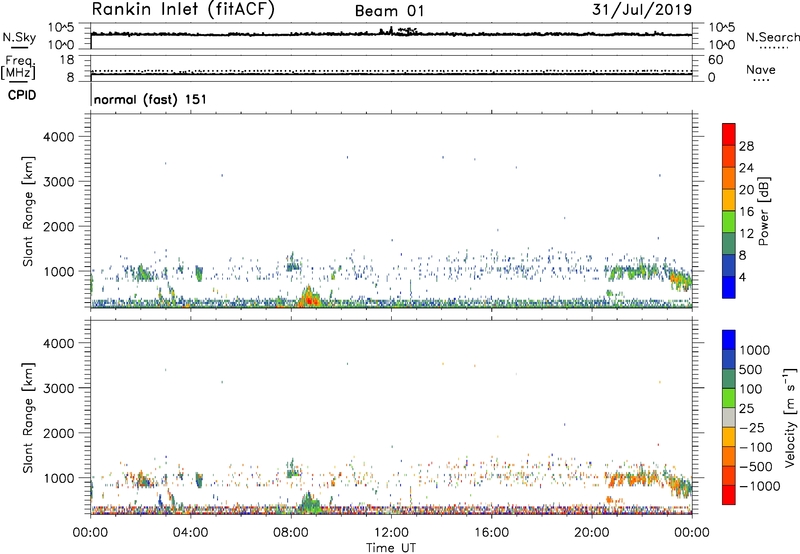This screenshot has width=800, height=554.
Task: Click the "16:00" time tick label
Action: pyautogui.click(x=491, y=533)
